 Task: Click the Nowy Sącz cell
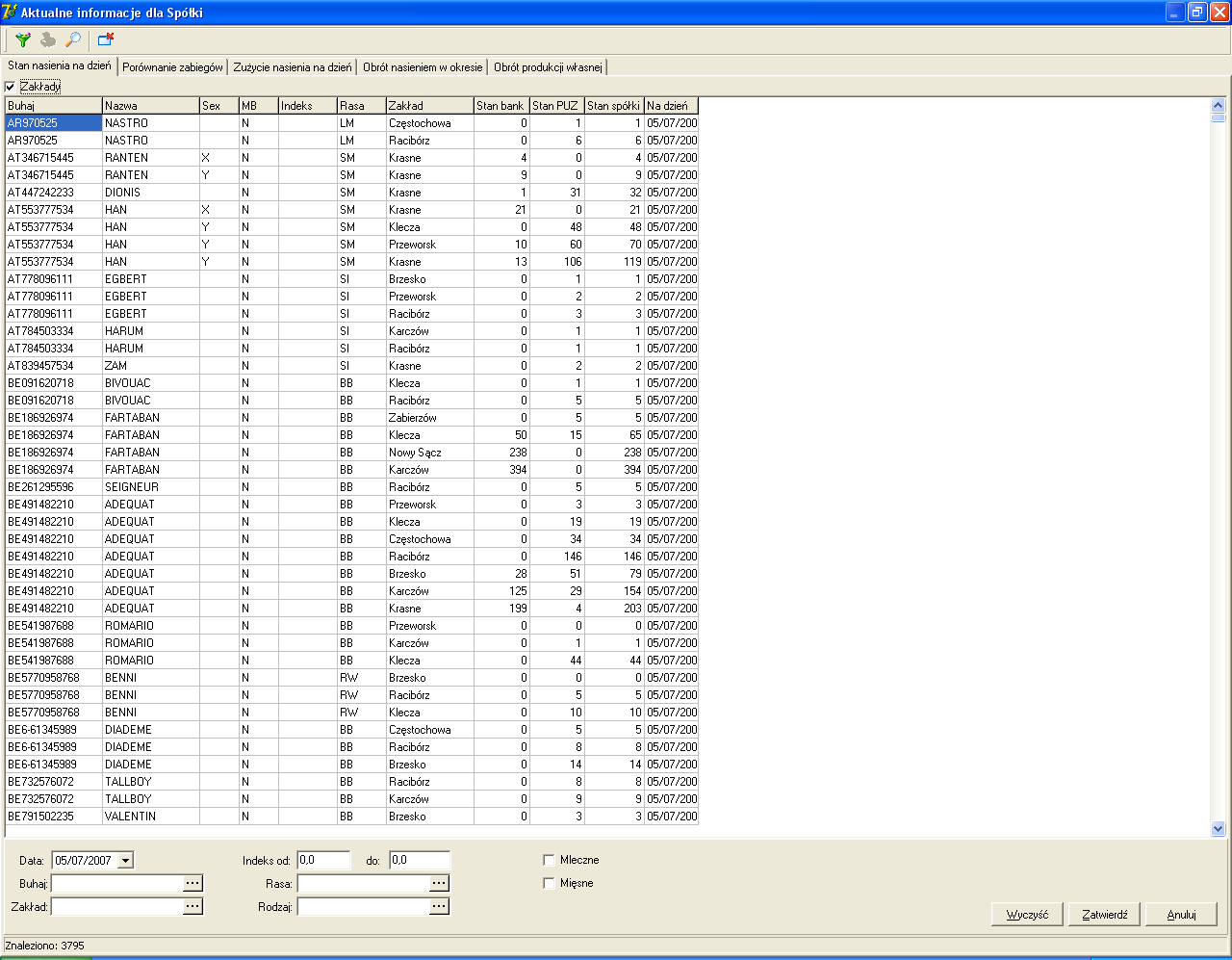click(x=430, y=453)
